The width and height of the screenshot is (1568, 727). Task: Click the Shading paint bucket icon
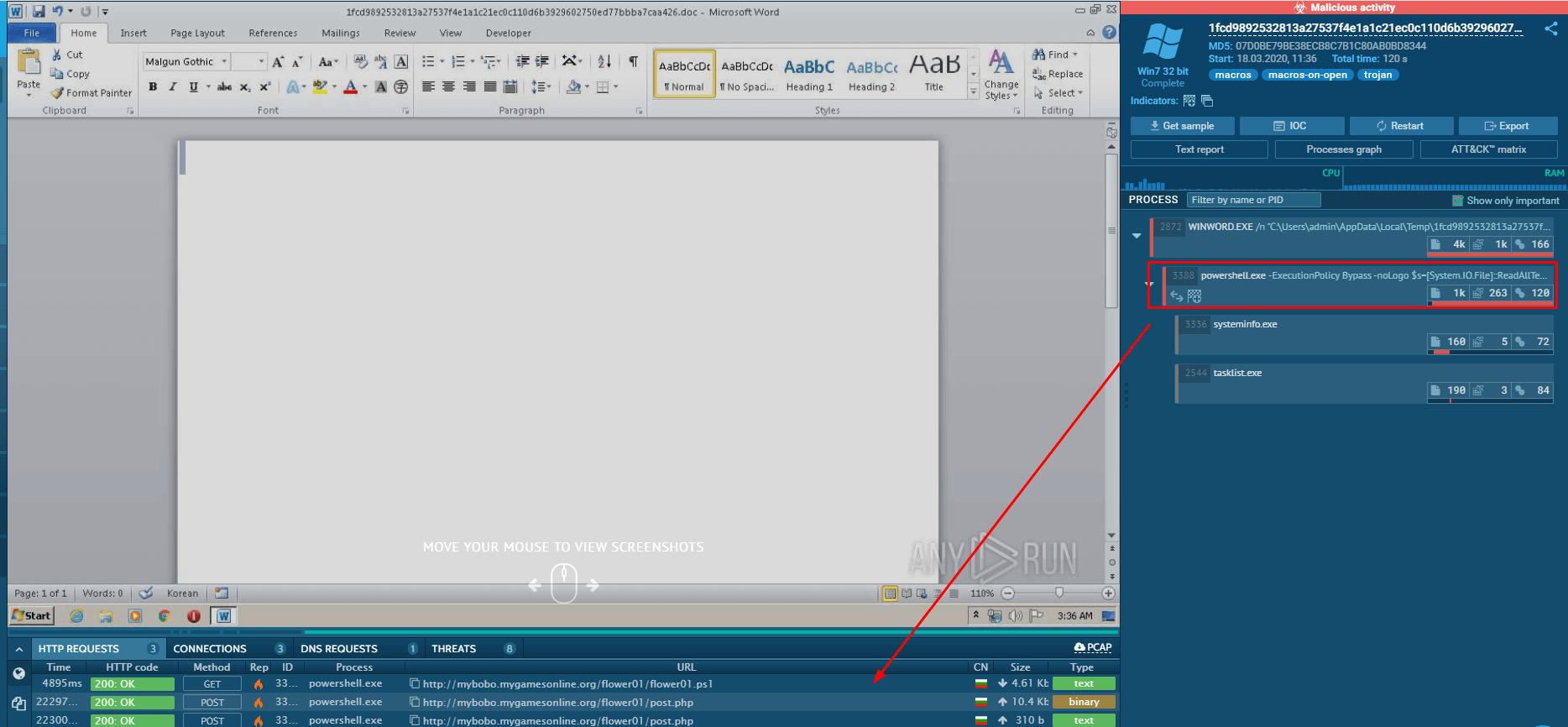[x=574, y=86]
